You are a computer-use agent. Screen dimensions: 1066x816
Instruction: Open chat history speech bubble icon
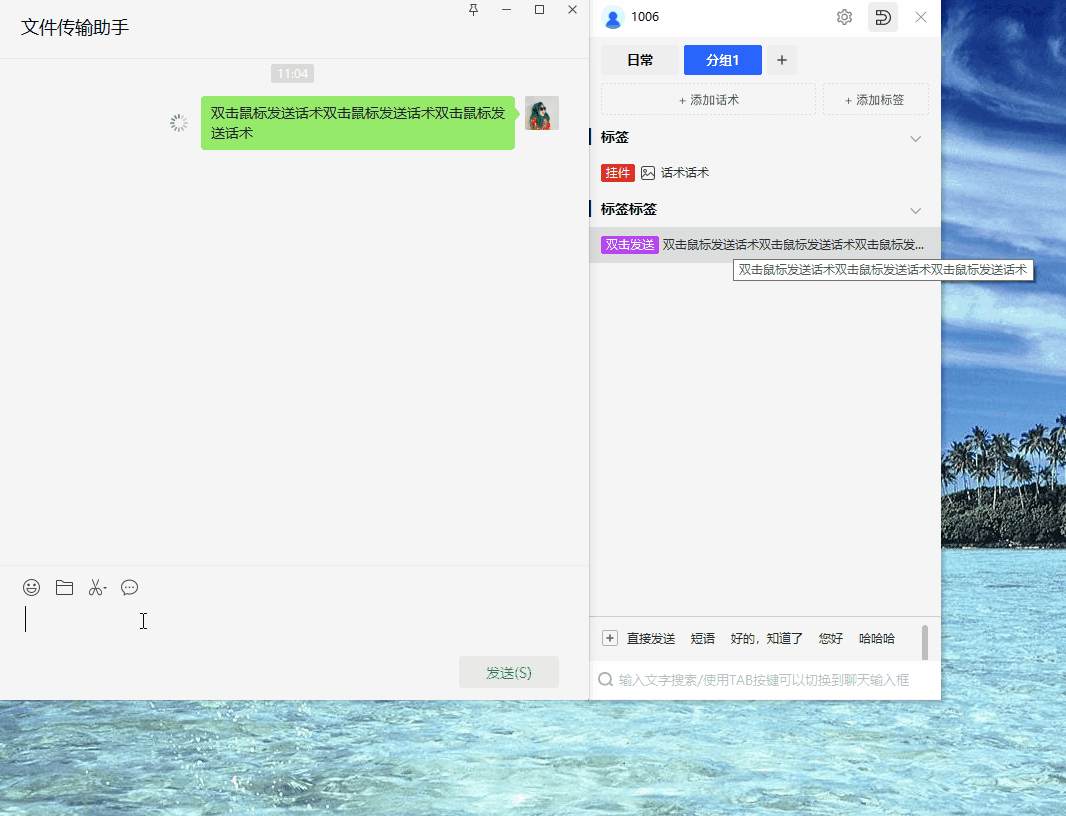pos(129,588)
